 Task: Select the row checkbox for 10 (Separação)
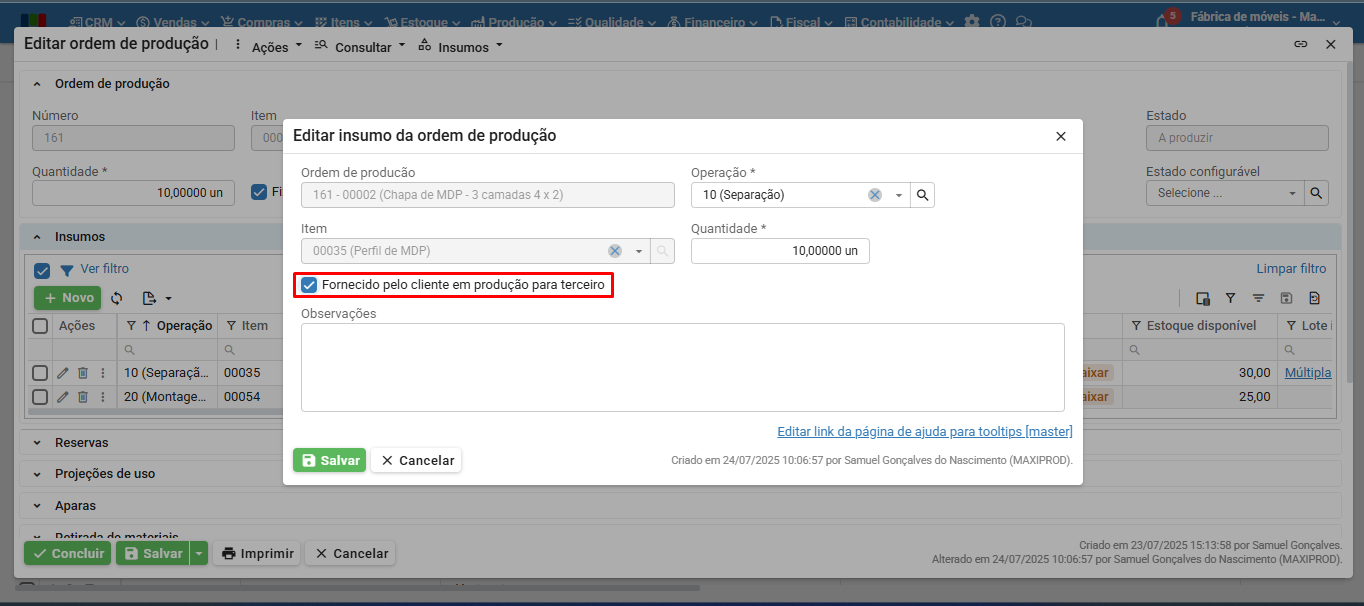tap(40, 372)
